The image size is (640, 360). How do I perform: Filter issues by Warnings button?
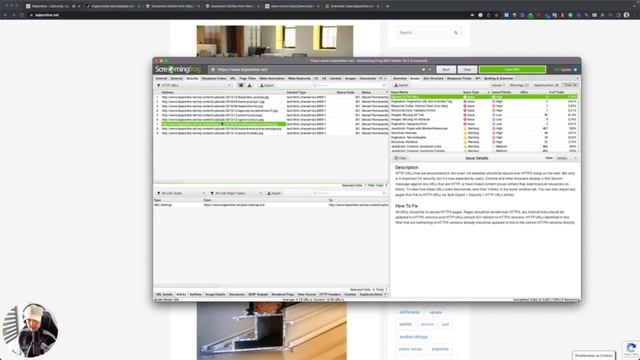coord(519,85)
